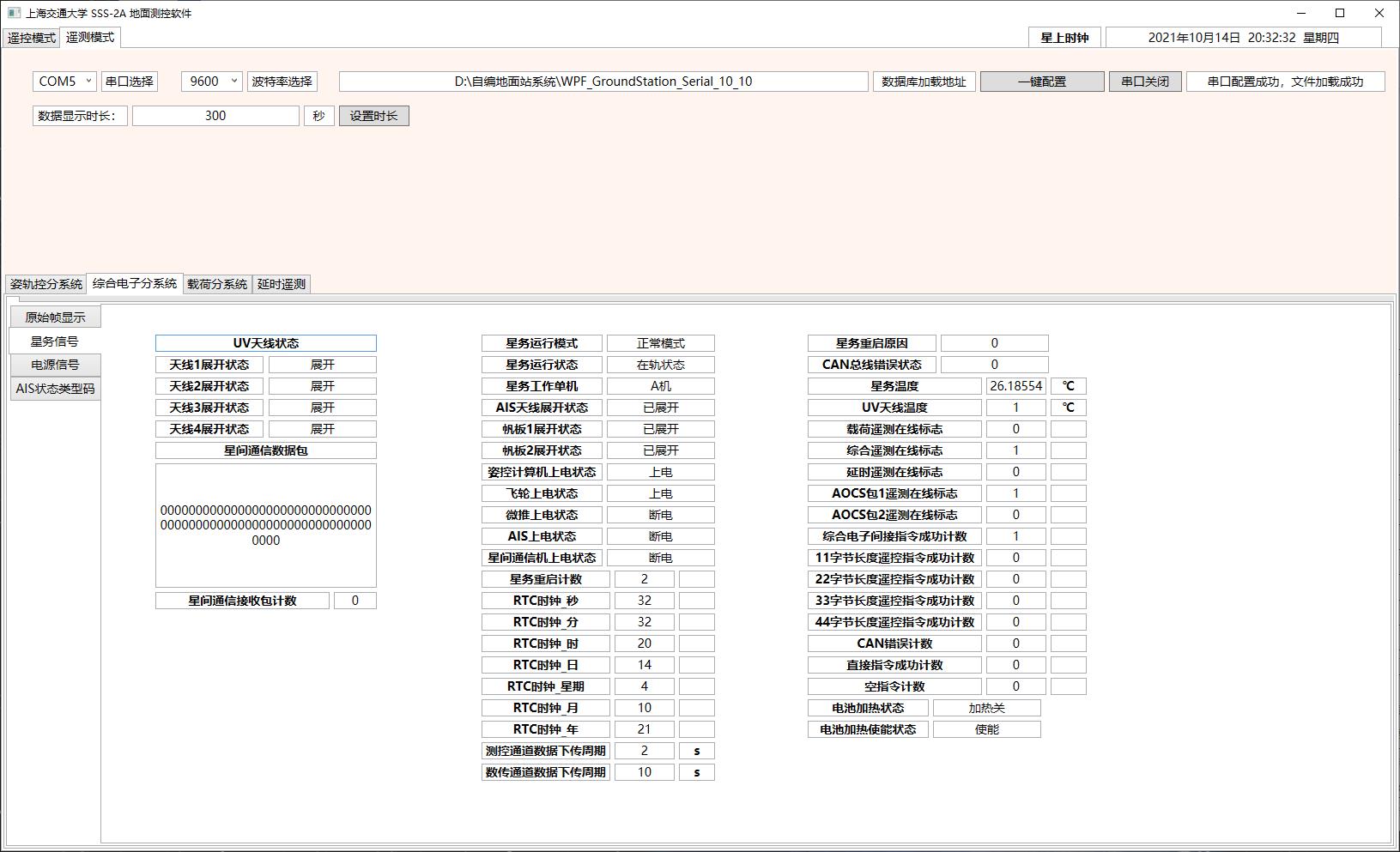
Task: Click the 星间通信数据包 data text box
Action: coord(266,525)
